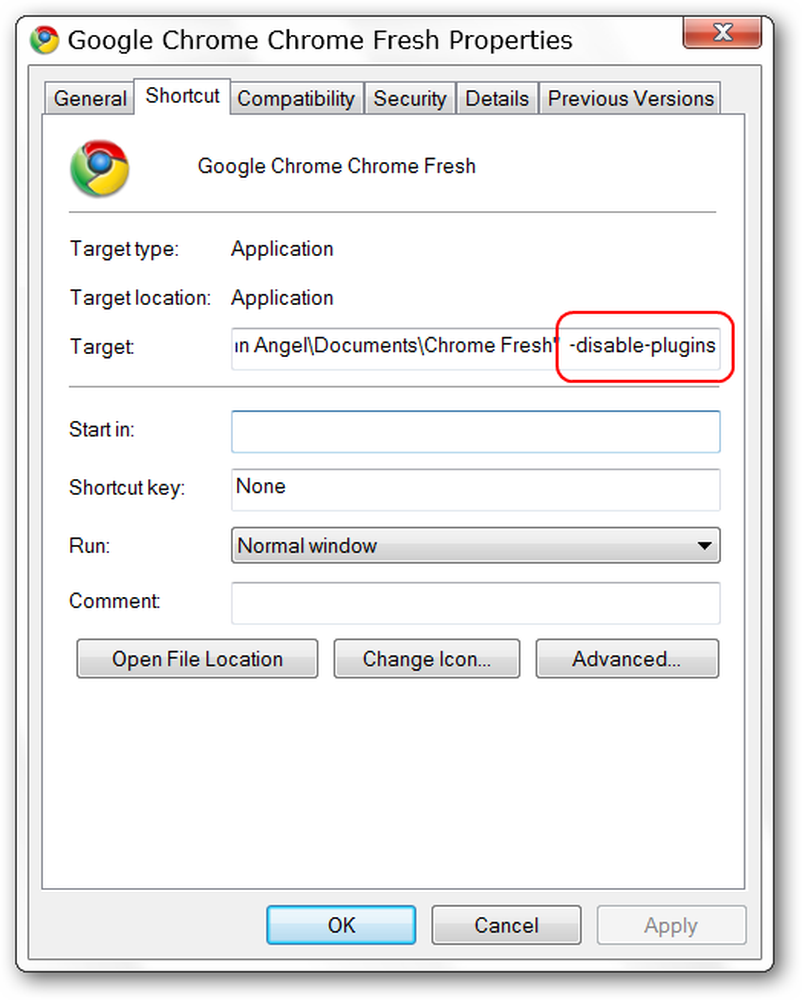
Task: Open the Details tab
Action: click(497, 99)
